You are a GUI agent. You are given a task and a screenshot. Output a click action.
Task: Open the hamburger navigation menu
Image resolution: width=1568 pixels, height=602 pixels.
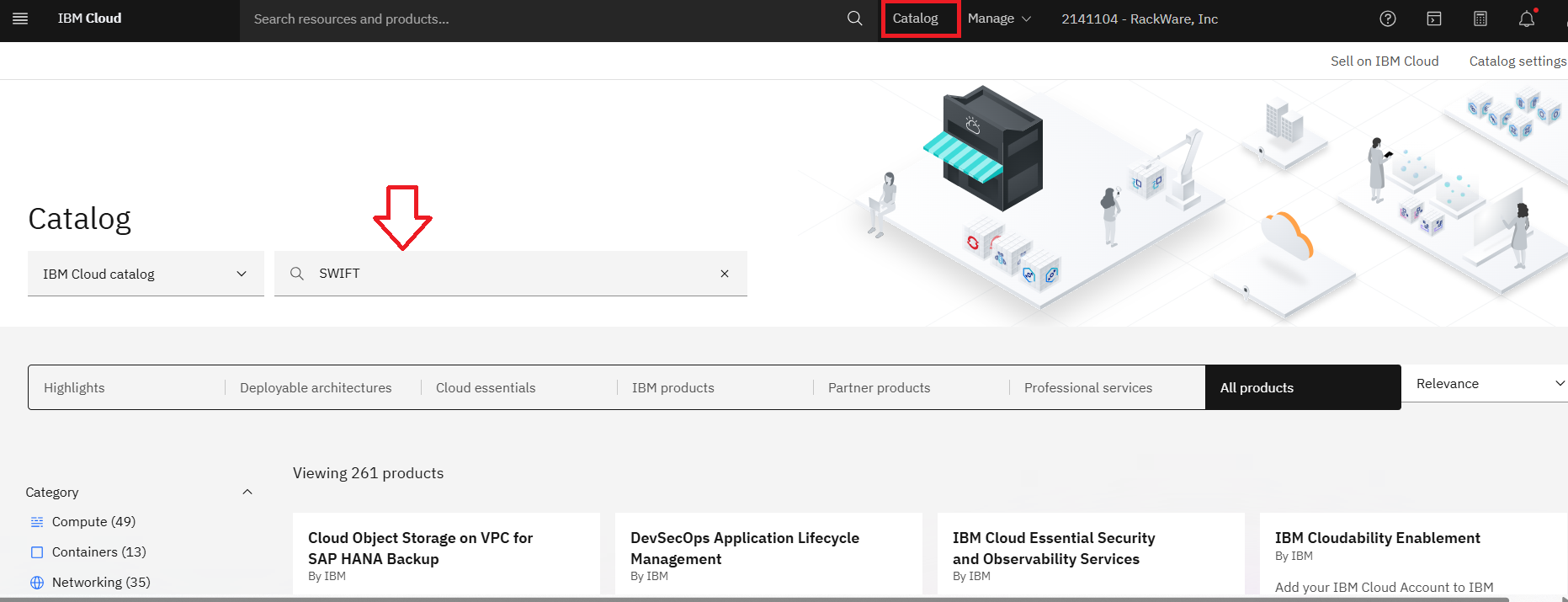[20, 19]
